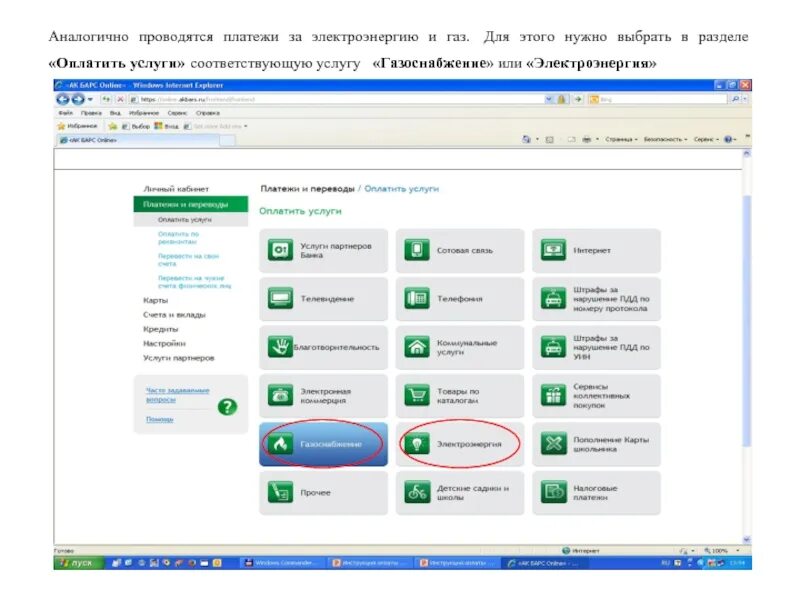Click the printer icon in command bar
Screen dimensions: 800x600
click(x=587, y=139)
